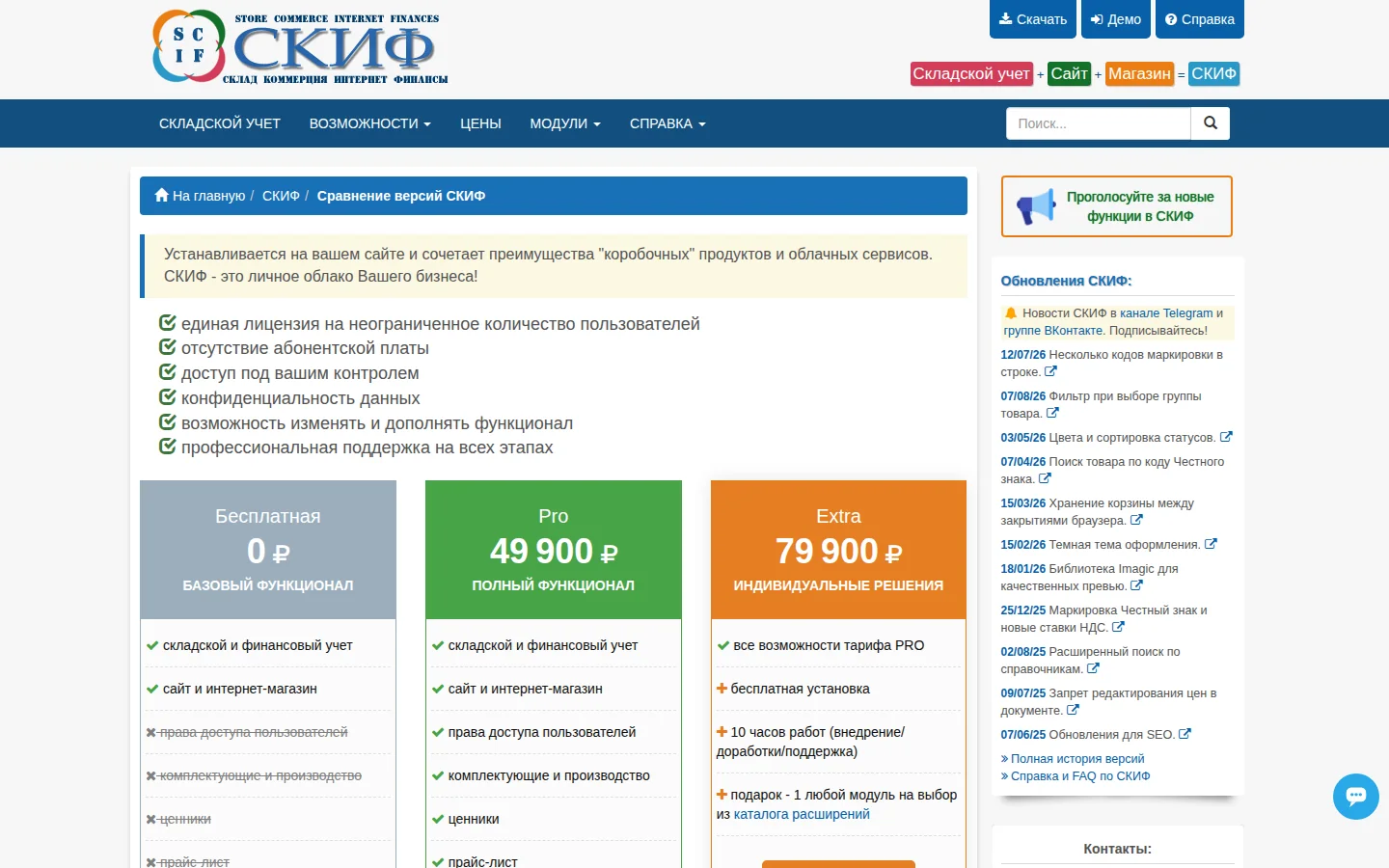
Task: Click the Скачать download button
Action: pyautogui.click(x=1033, y=19)
